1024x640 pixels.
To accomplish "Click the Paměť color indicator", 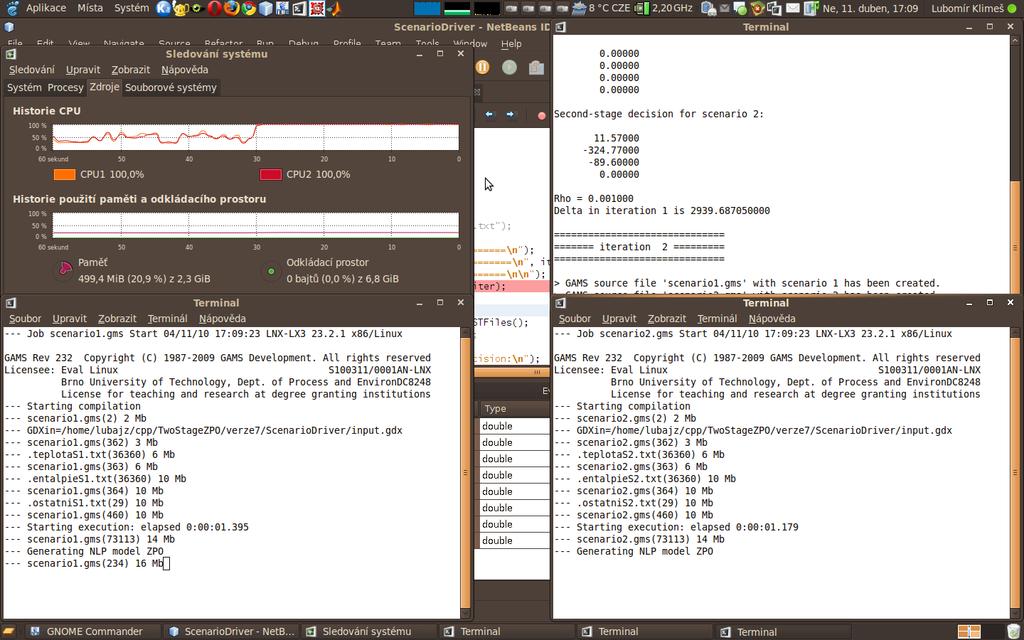I will click(65, 270).
